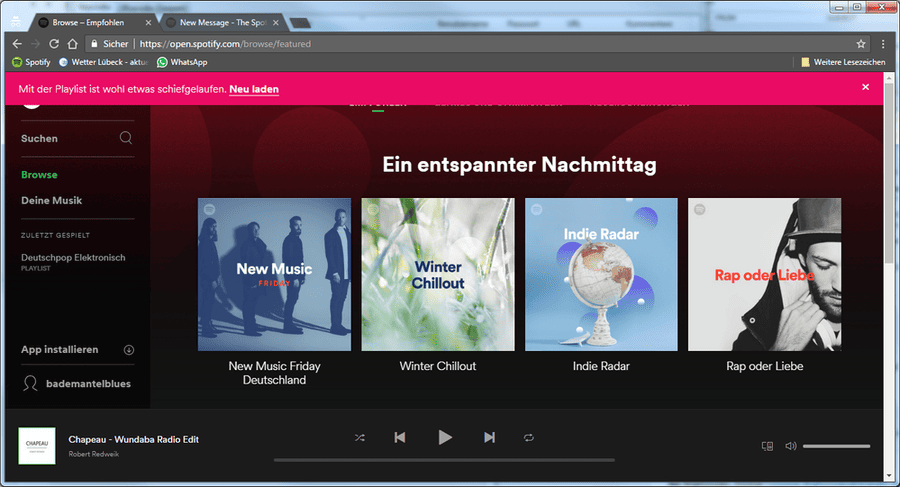Go back in browser
Image resolution: width=900 pixels, height=487 pixels.
(17, 44)
